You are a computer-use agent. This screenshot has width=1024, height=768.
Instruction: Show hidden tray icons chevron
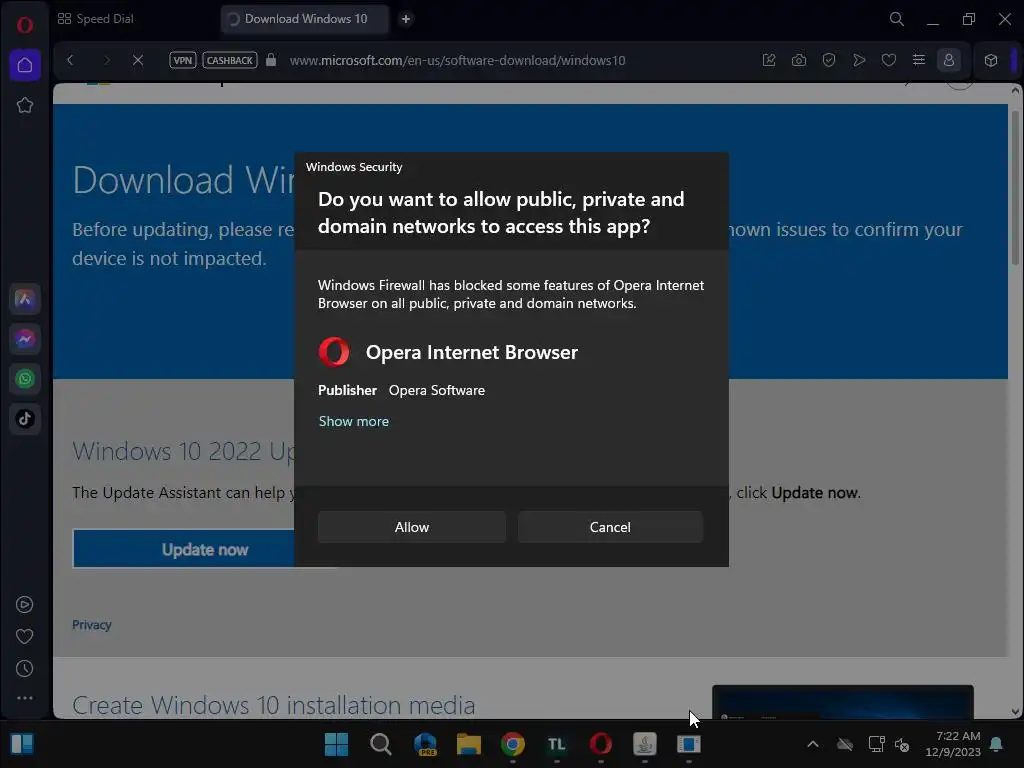[812, 744]
